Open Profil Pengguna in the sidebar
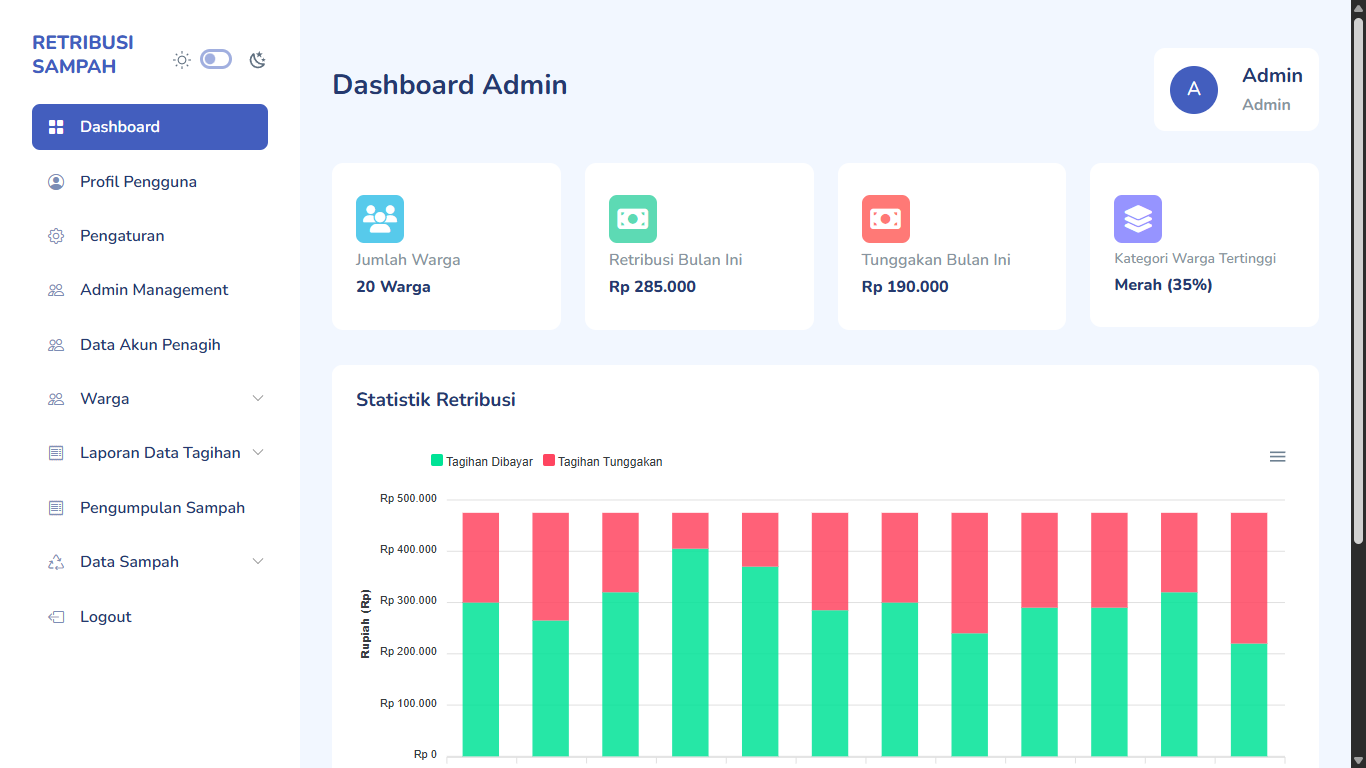This screenshot has width=1366, height=768. (150, 182)
